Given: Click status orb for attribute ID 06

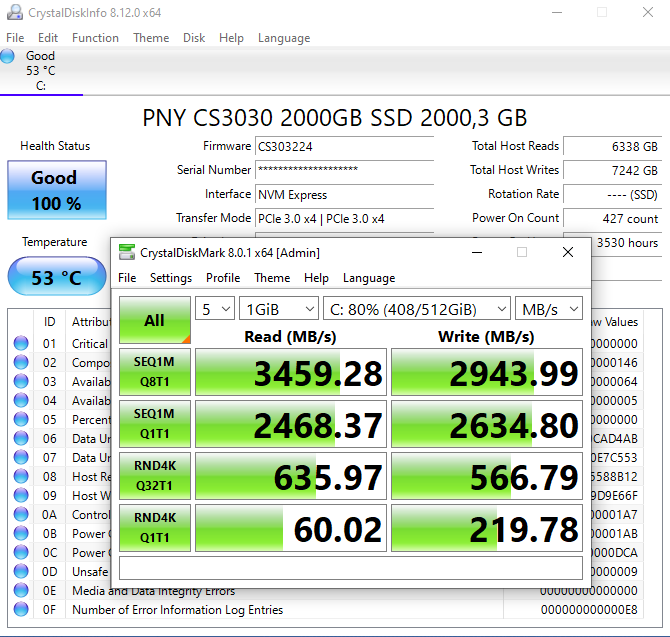Looking at the screenshot, I should (x=21, y=438).
